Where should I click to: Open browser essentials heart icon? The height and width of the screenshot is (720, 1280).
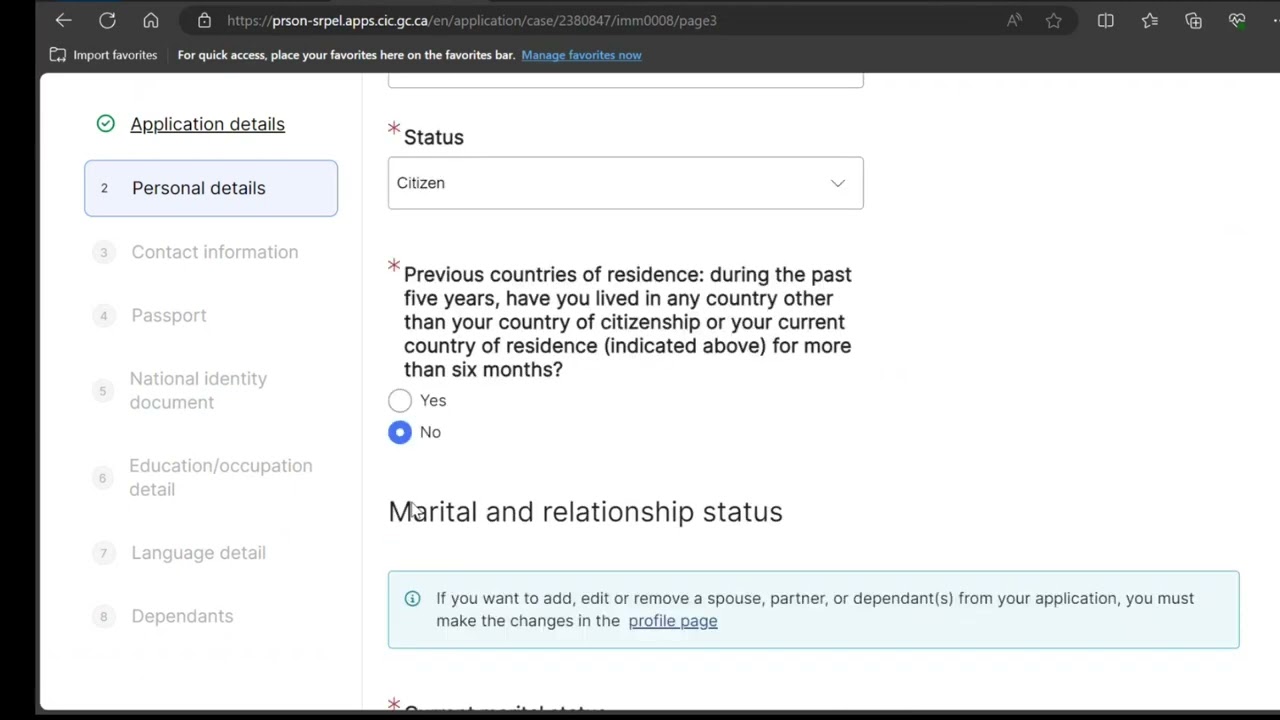click(1238, 20)
